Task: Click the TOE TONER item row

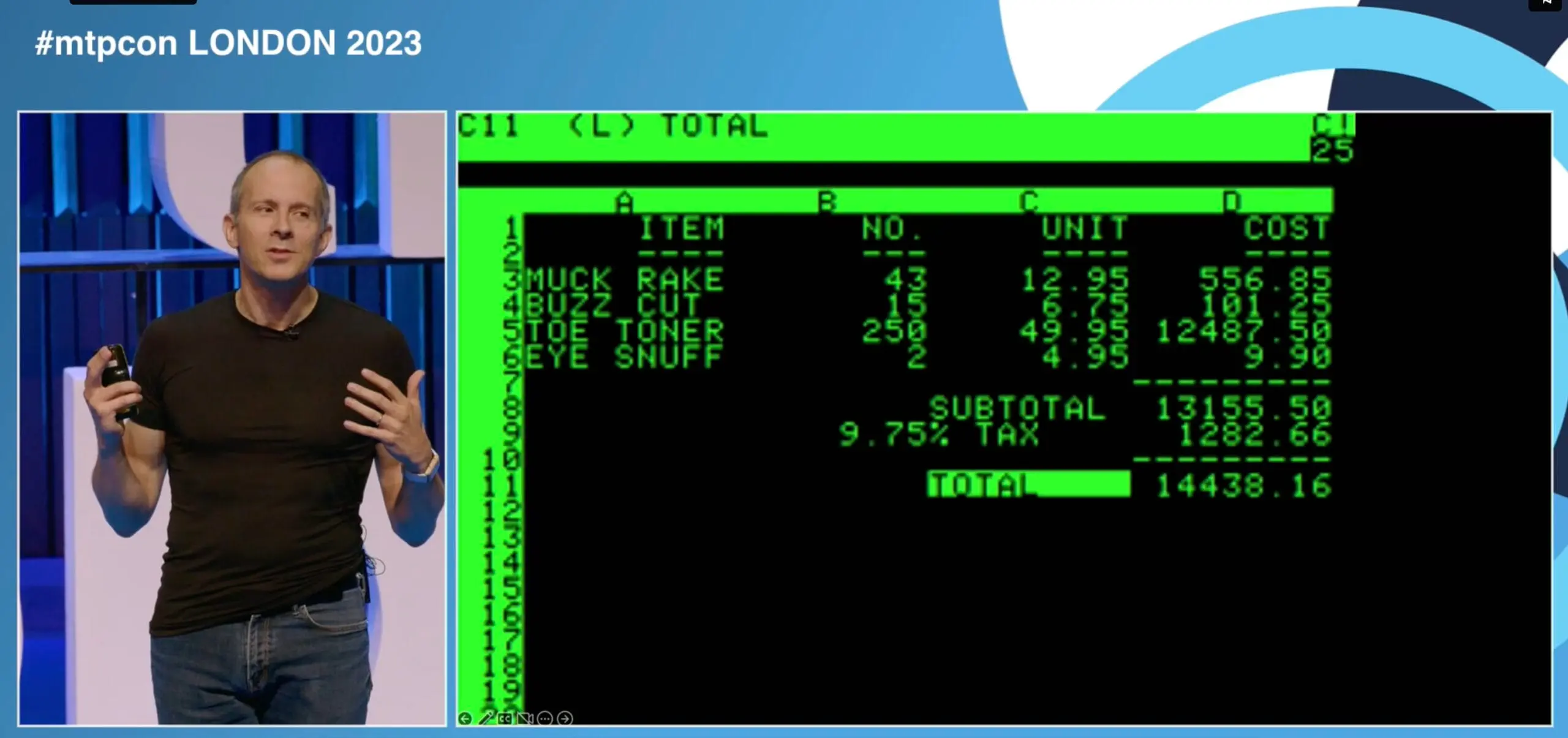Action: tap(928, 331)
